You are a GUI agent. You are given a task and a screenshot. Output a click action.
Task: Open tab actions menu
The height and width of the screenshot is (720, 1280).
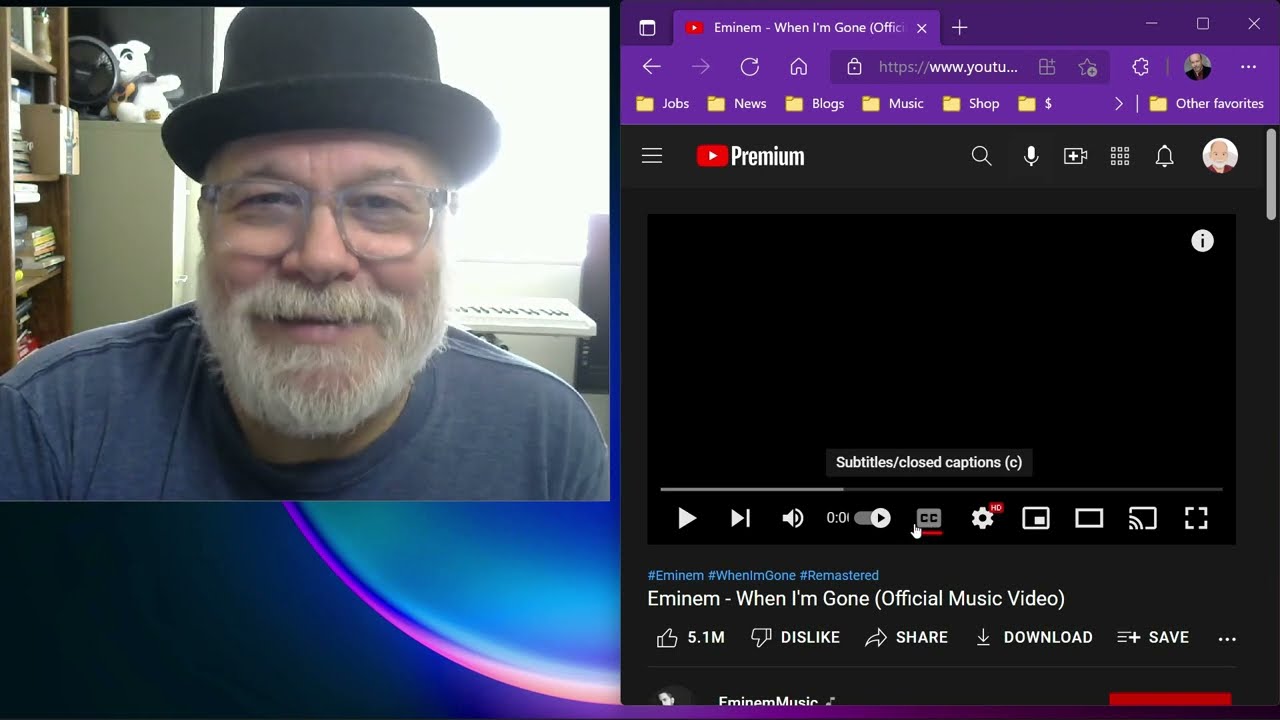pos(647,28)
